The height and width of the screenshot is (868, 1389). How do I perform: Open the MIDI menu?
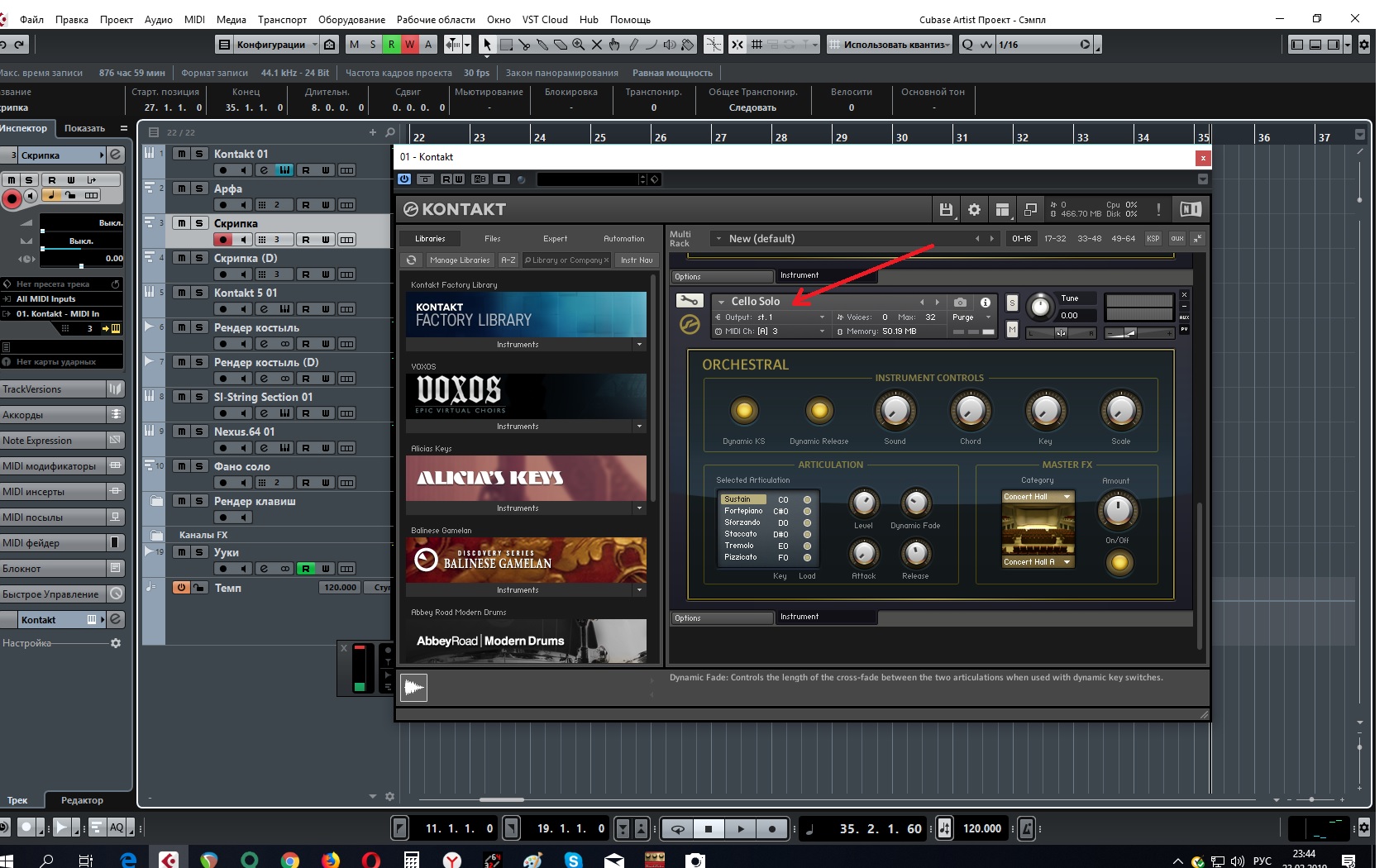click(x=194, y=19)
